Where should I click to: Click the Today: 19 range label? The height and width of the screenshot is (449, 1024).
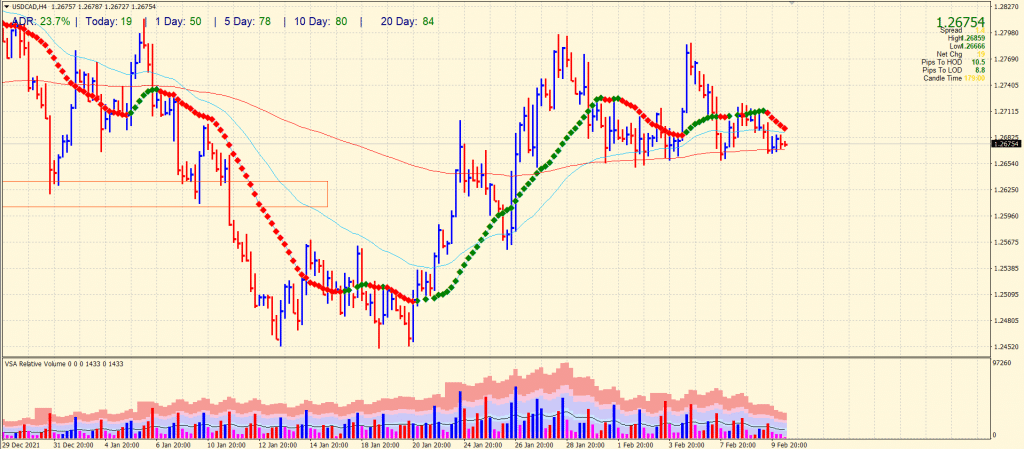coord(108,22)
